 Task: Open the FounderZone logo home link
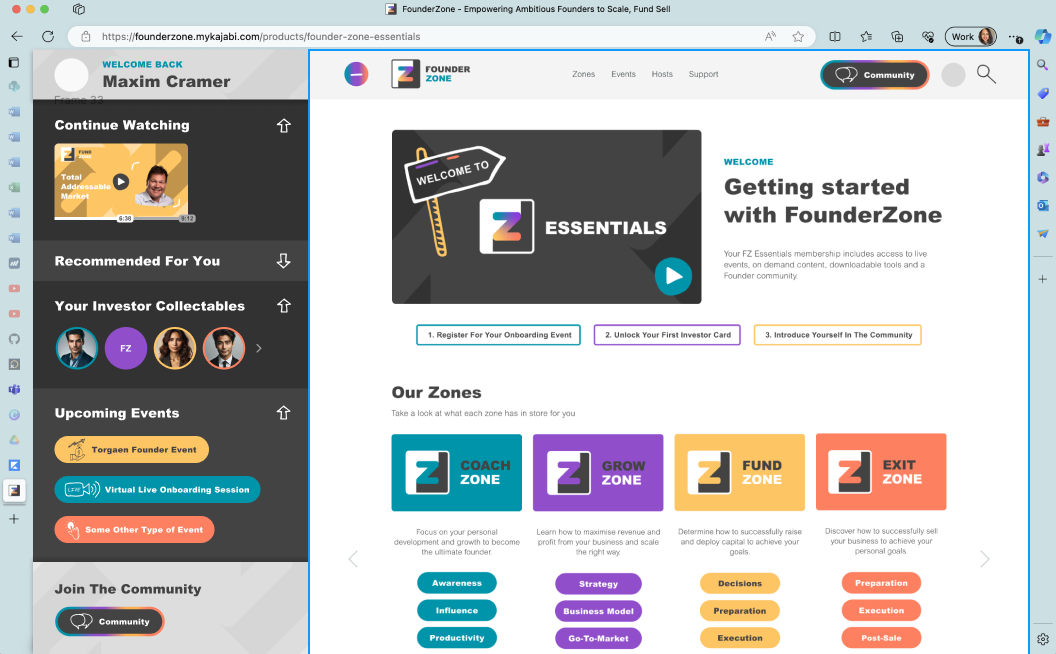pos(431,74)
